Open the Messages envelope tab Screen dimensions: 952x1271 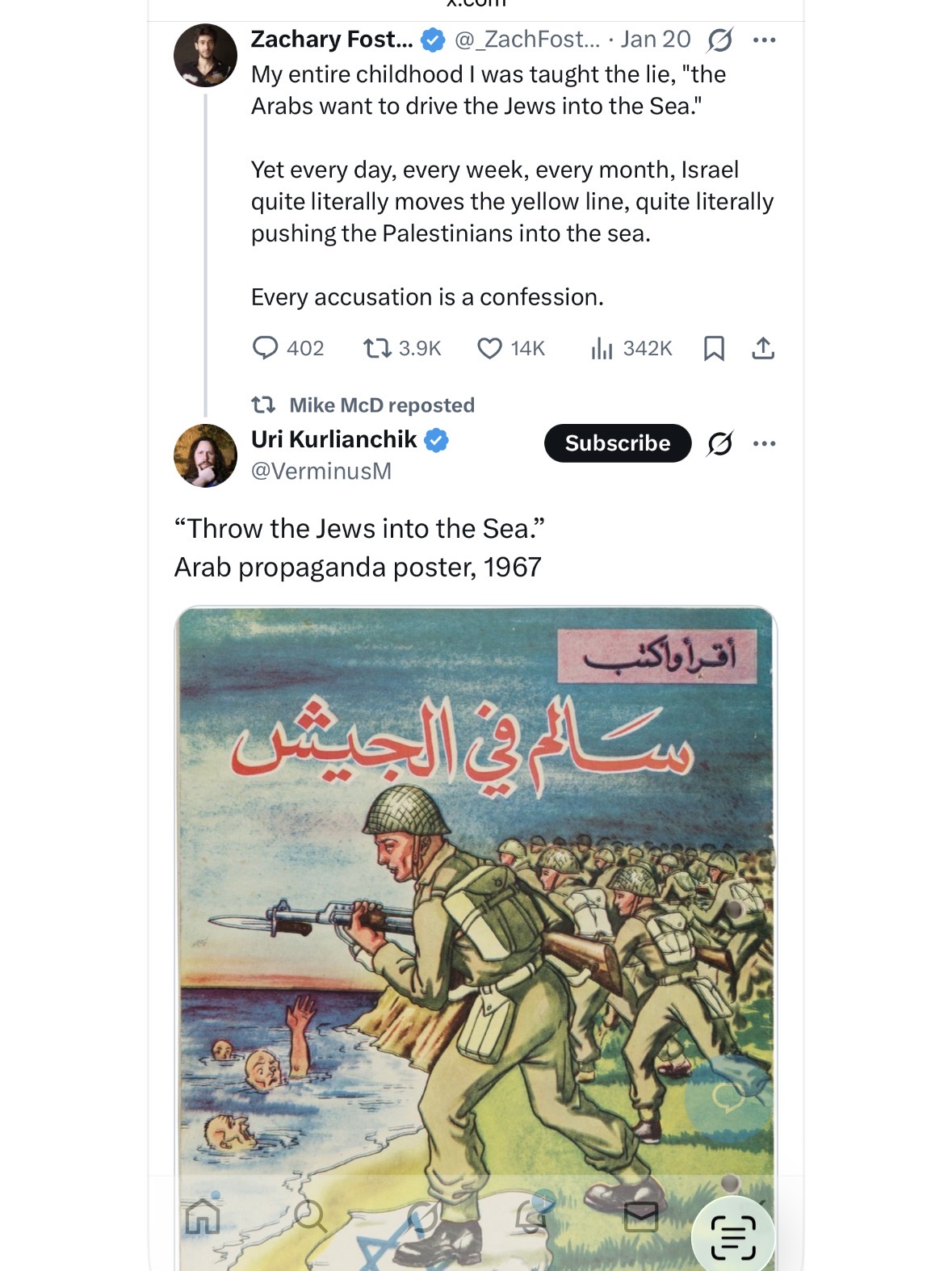click(641, 1216)
